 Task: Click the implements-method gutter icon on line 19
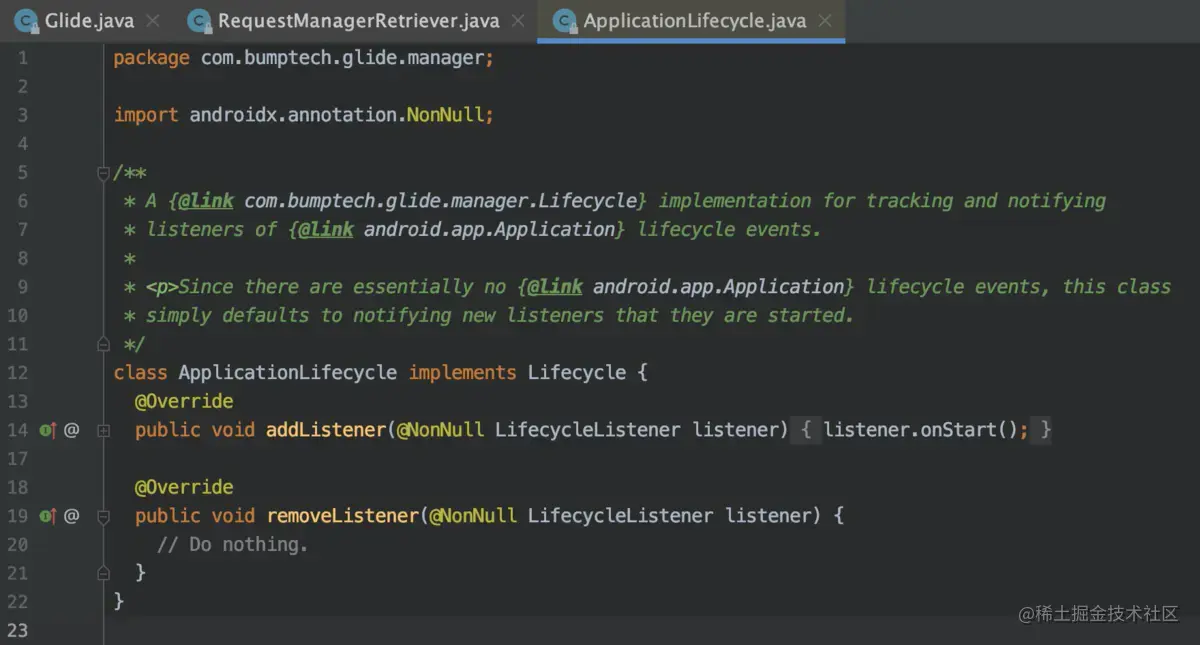coord(47,516)
